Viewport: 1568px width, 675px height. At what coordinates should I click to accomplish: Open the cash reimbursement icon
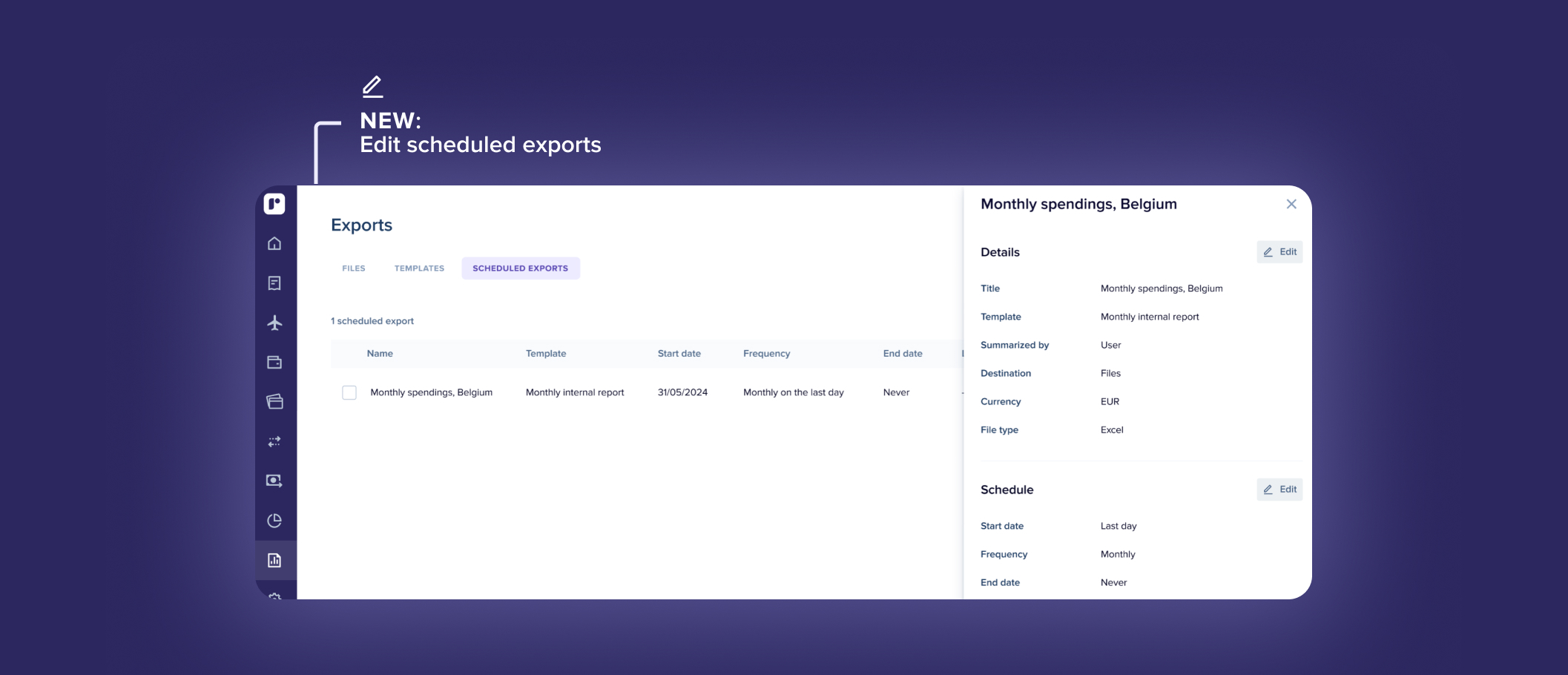click(274, 481)
